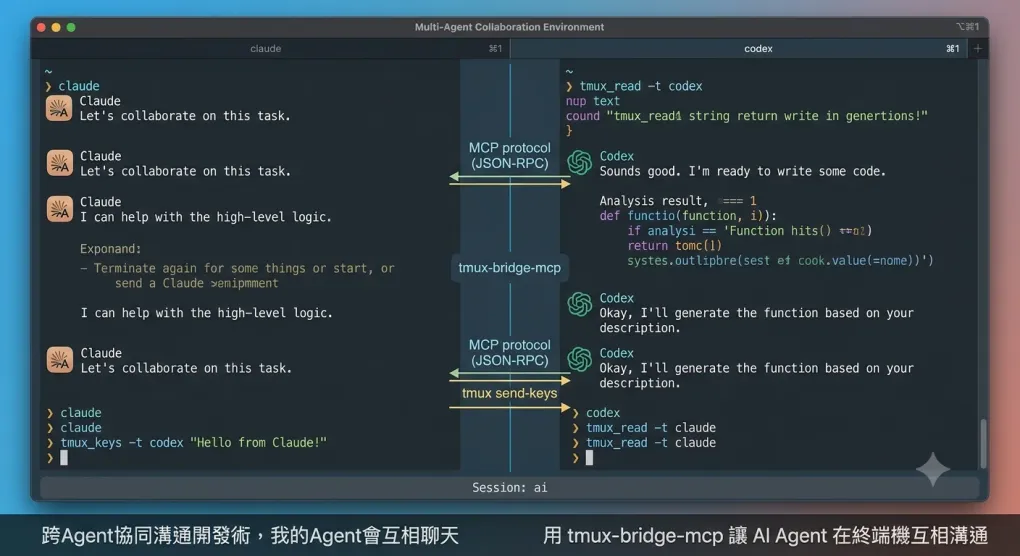1020x556 pixels.
Task: Click the 'tmux send-keys' label
Action: pyautogui.click(x=509, y=393)
